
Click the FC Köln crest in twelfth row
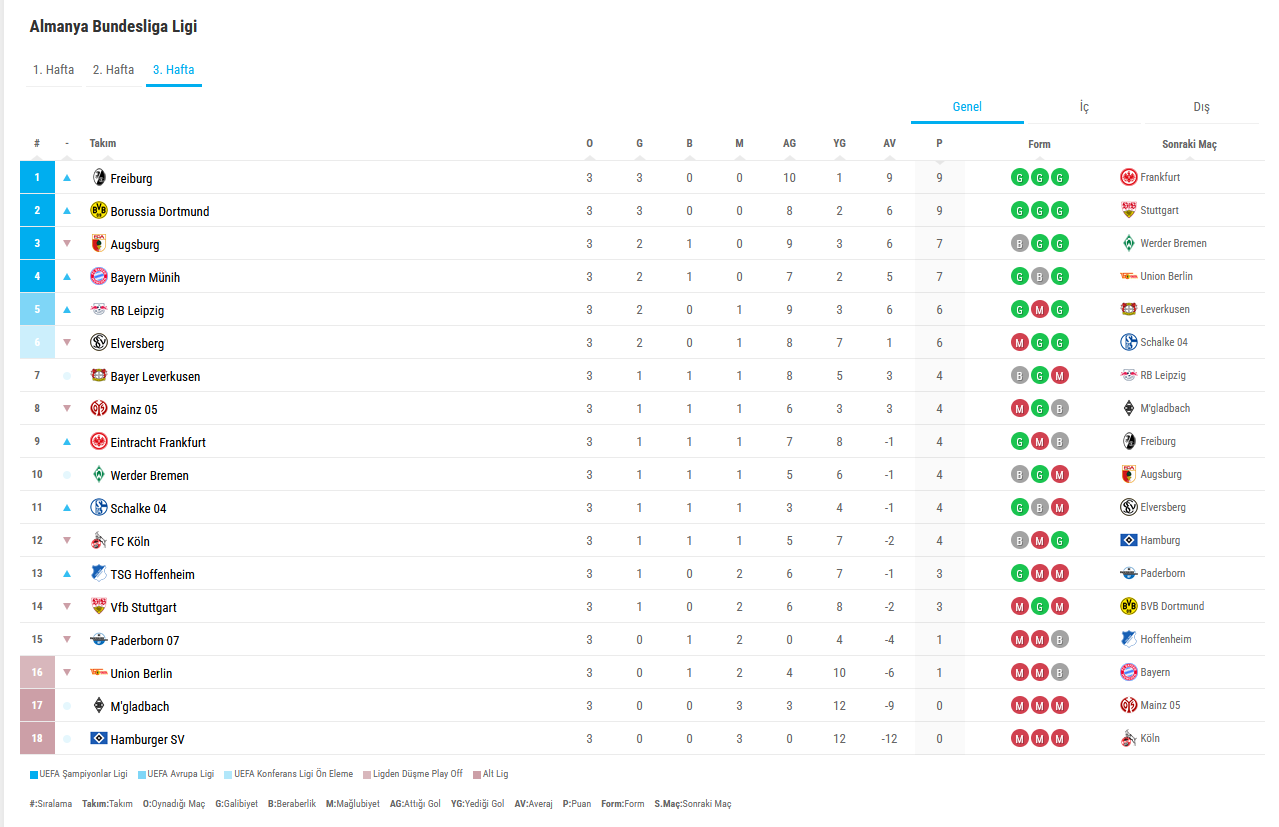[98, 540]
